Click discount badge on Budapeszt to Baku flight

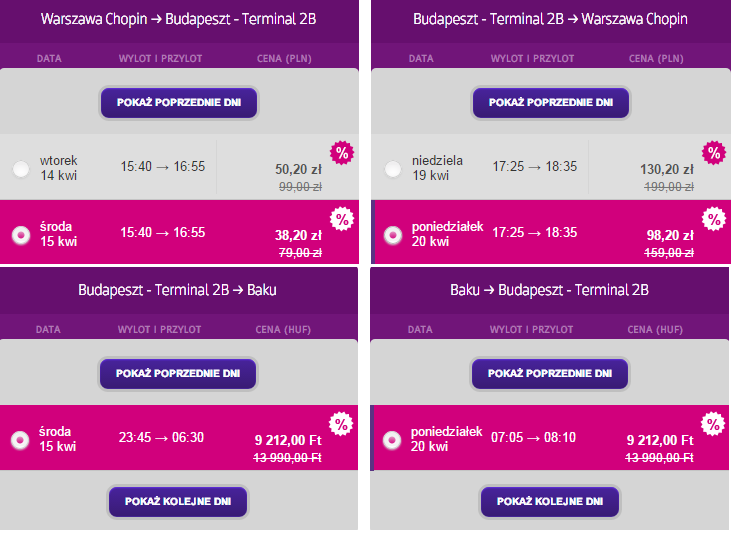tap(341, 424)
